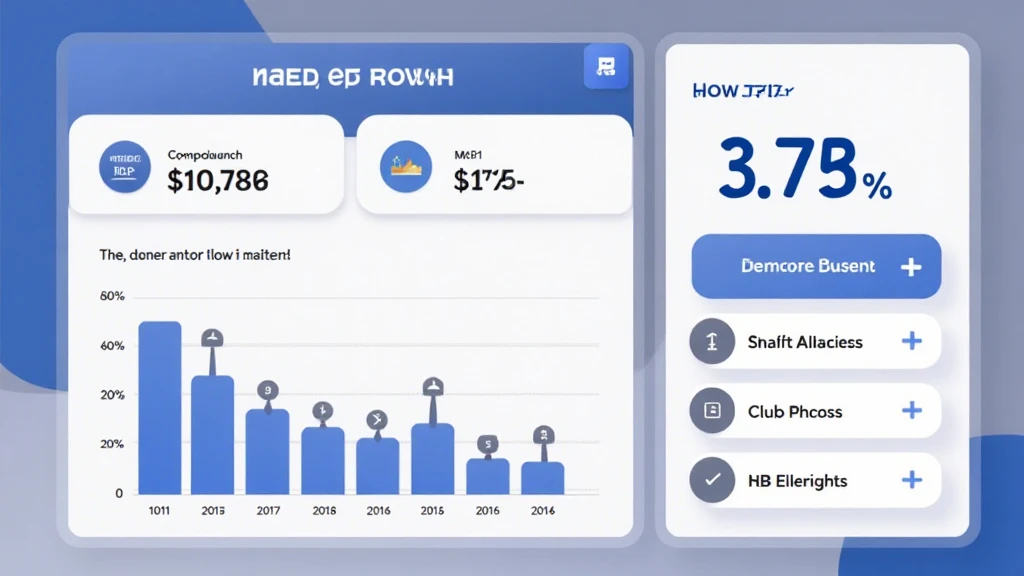Click the Demcore Busent button label

pos(808,266)
